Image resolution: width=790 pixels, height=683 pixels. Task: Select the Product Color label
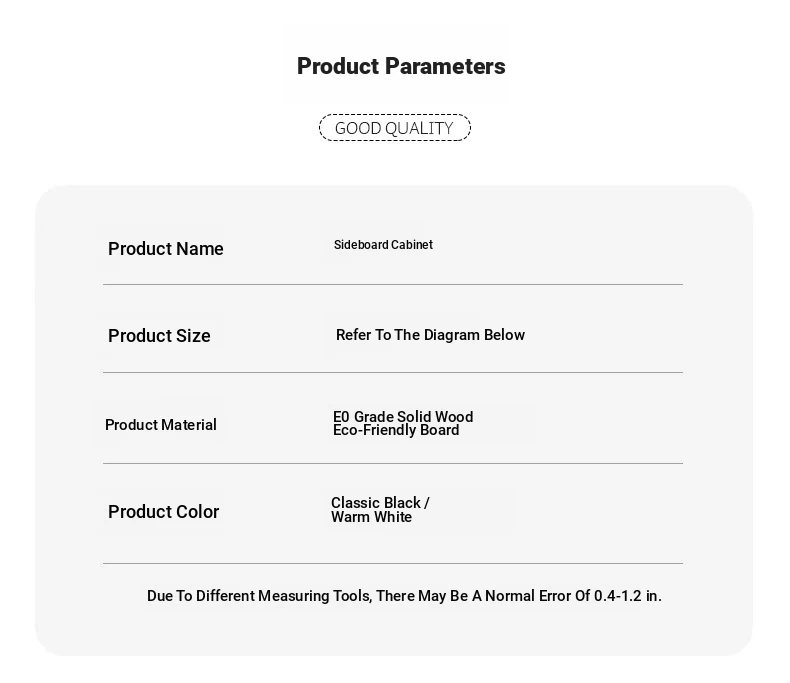pos(164,511)
